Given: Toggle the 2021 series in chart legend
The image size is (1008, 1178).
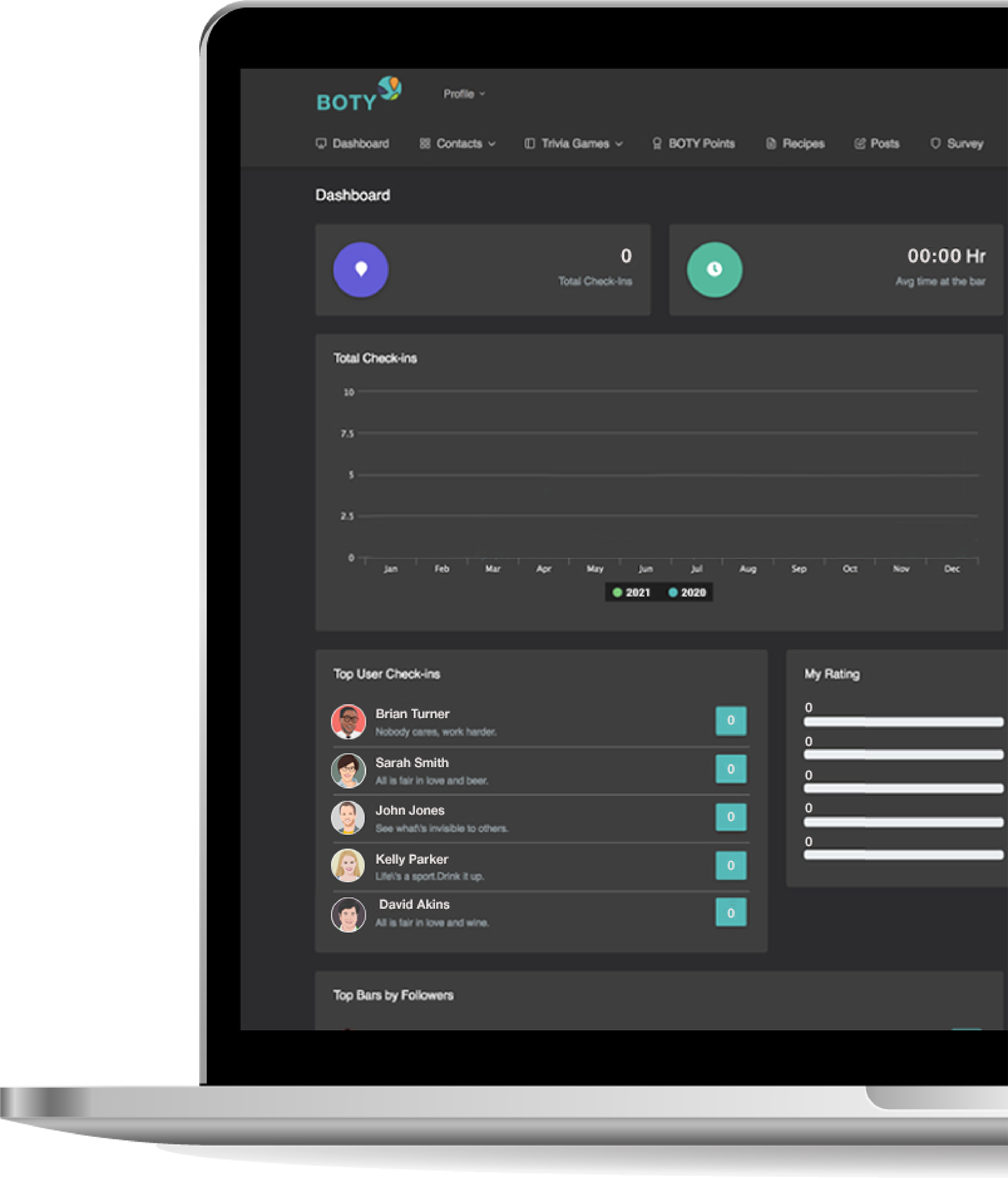Looking at the screenshot, I should click(x=631, y=593).
